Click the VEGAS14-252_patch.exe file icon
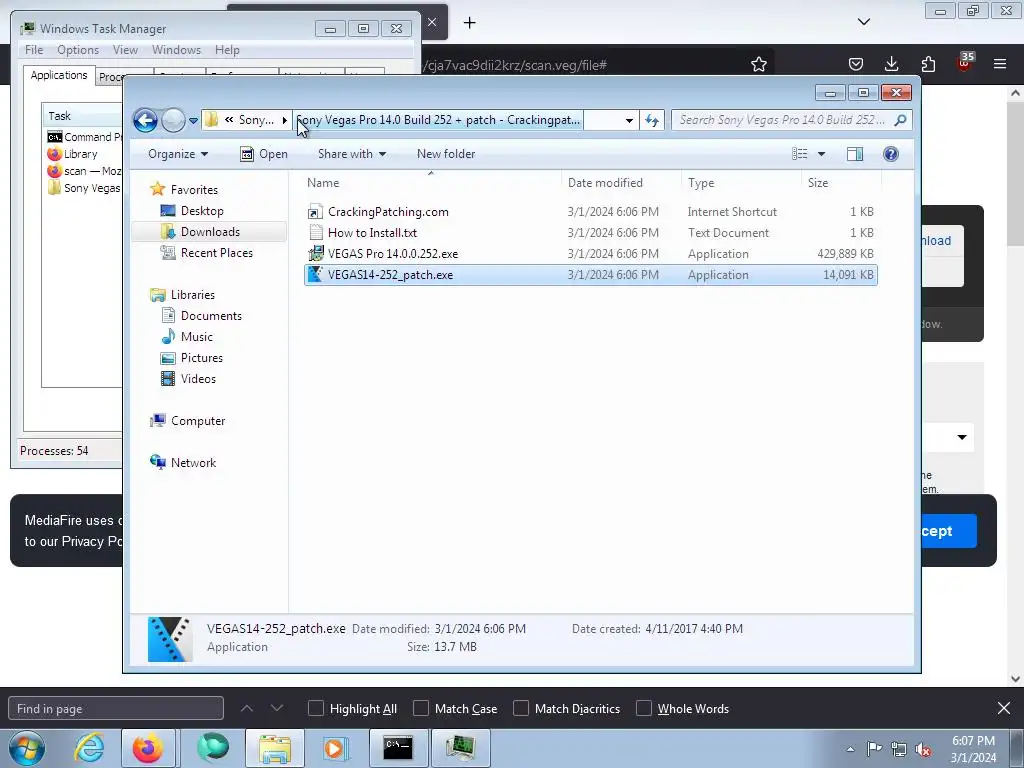Viewport: 1024px width, 768px height. tap(315, 274)
